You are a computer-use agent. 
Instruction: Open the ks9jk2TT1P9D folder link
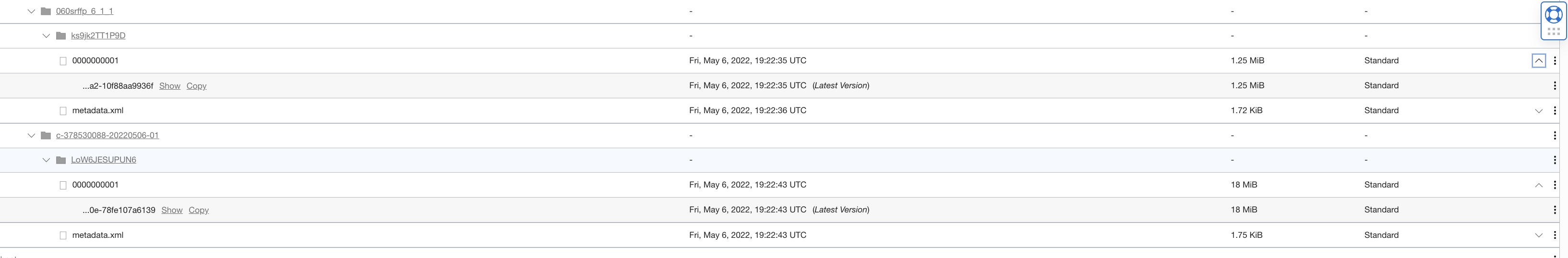point(98,35)
